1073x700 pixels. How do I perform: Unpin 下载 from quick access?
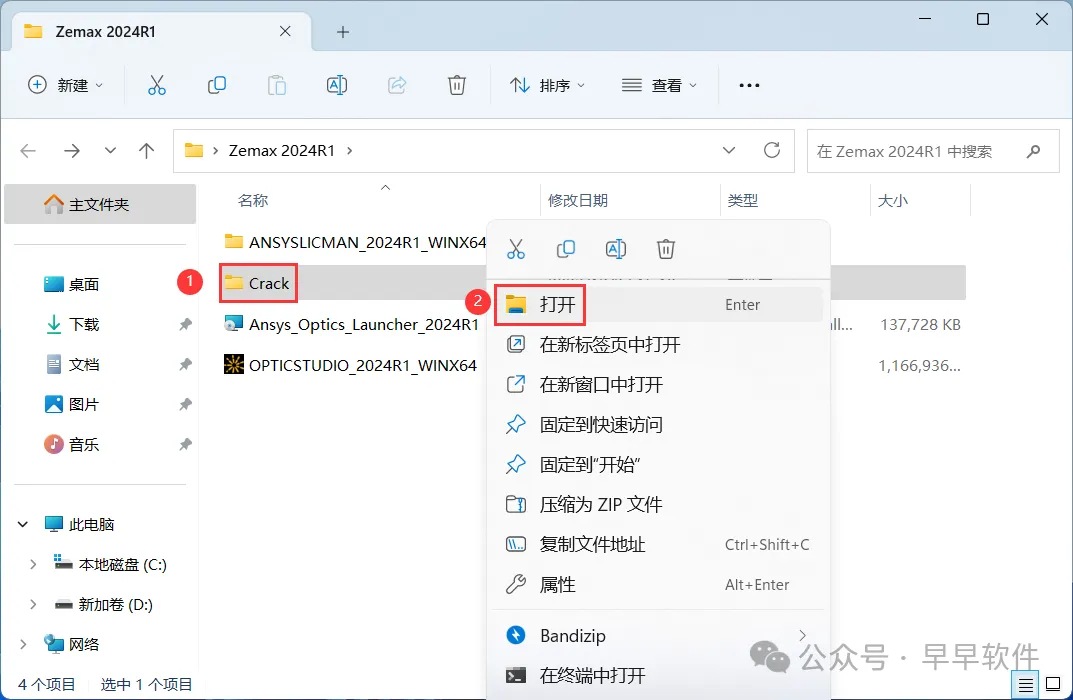185,324
